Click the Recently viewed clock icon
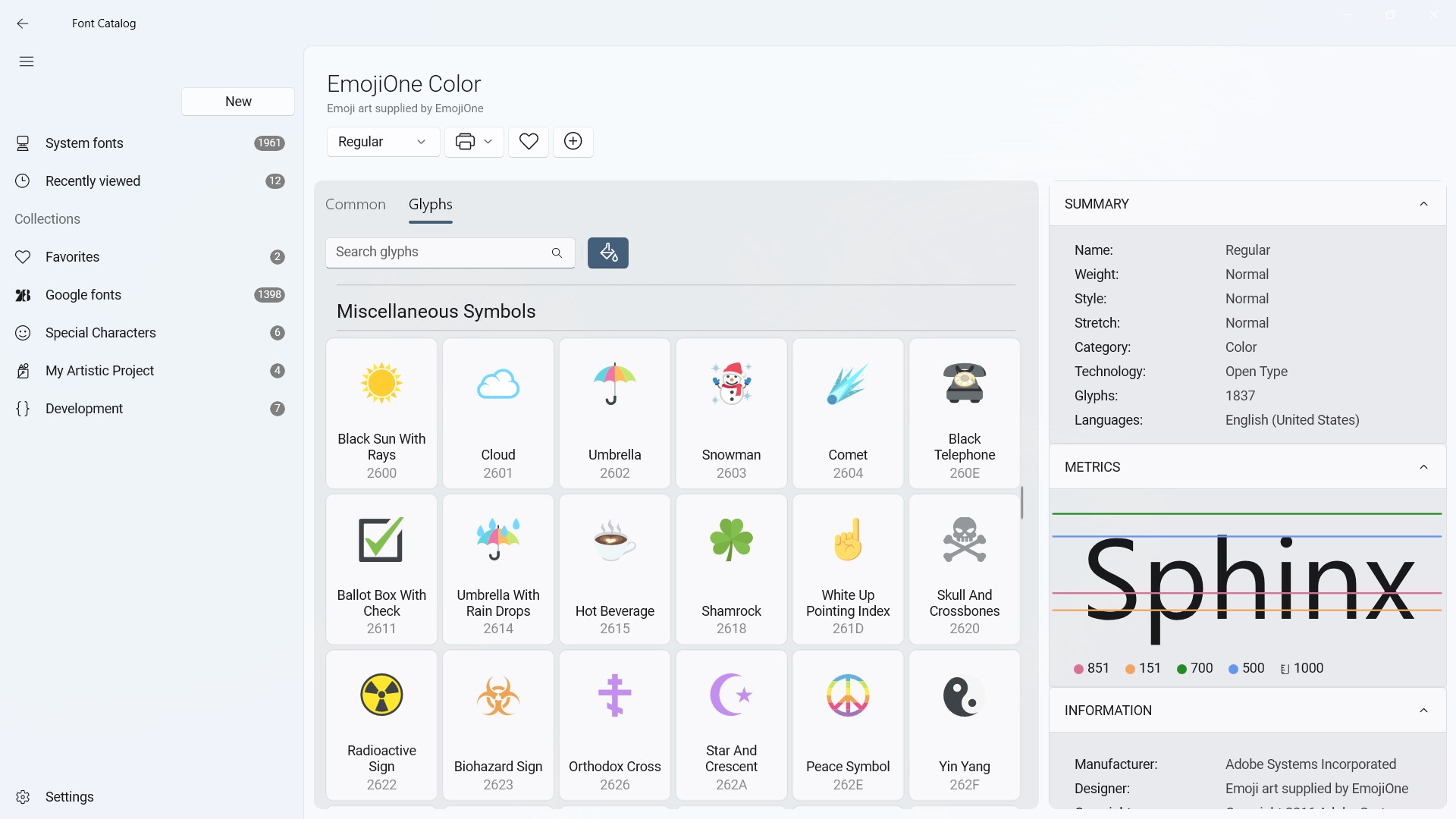Image resolution: width=1456 pixels, height=819 pixels. [x=23, y=180]
